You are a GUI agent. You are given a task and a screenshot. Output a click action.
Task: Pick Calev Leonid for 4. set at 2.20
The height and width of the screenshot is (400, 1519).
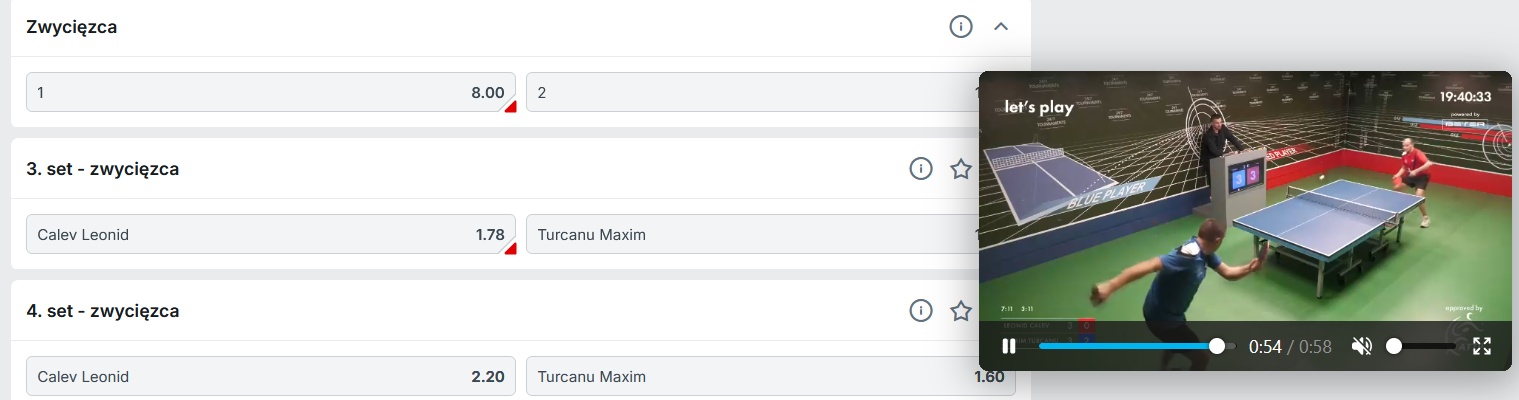[271, 377]
